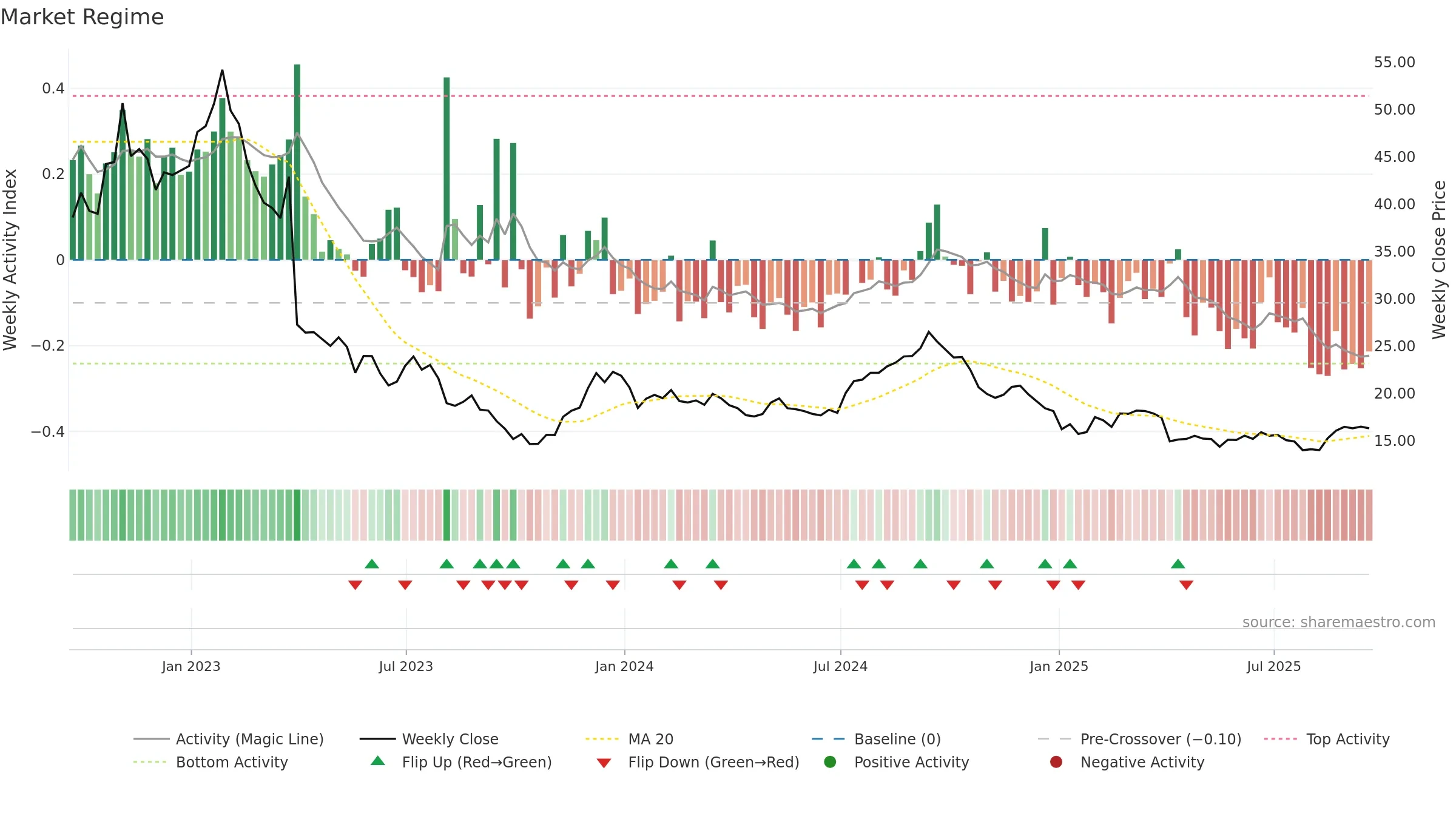The height and width of the screenshot is (819, 1456).
Task: Click the Negative Activity red circle icon
Action: point(1056,762)
